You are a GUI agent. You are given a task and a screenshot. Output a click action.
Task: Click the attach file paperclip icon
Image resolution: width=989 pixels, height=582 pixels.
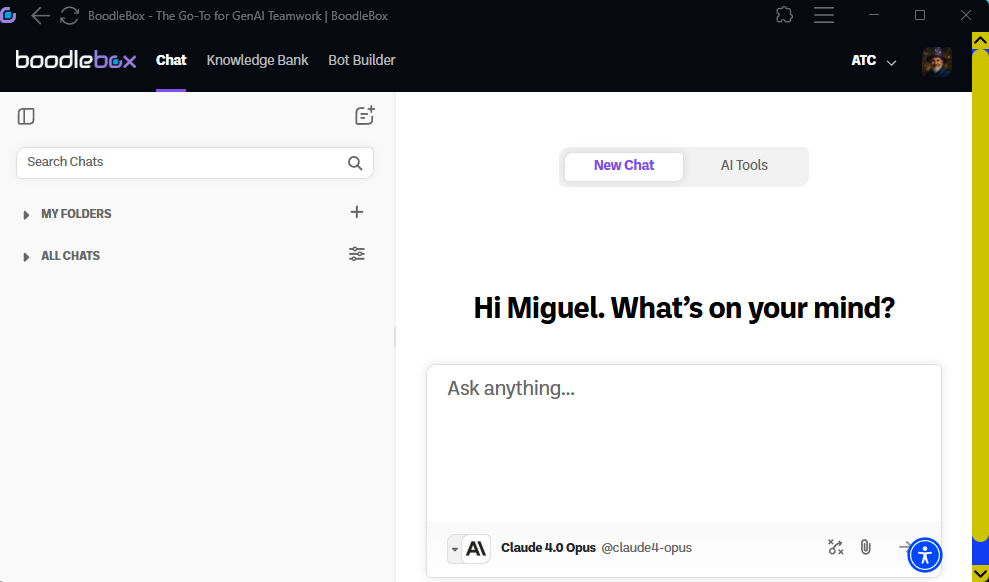tap(866, 547)
